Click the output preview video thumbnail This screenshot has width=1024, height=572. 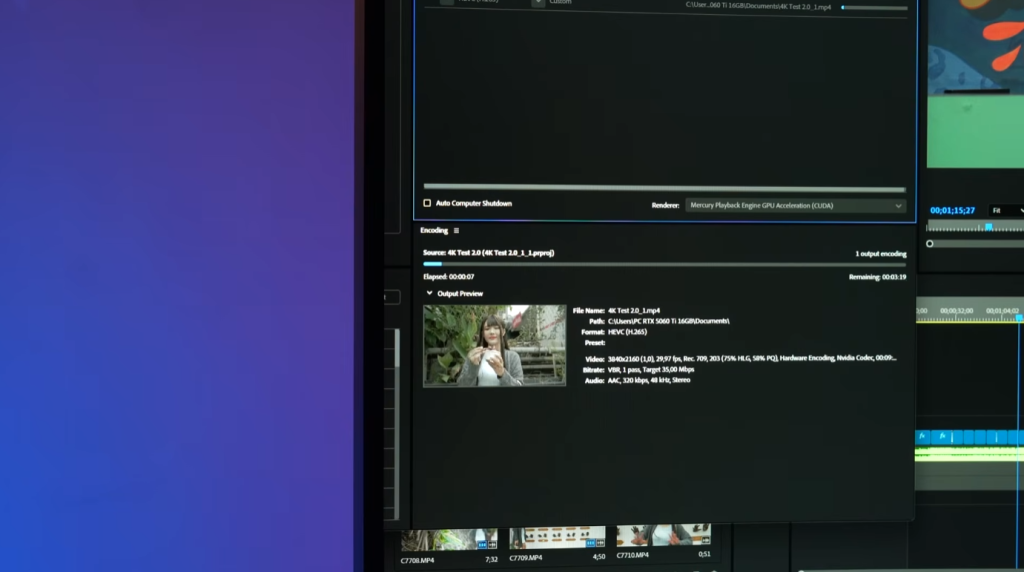[494, 345]
